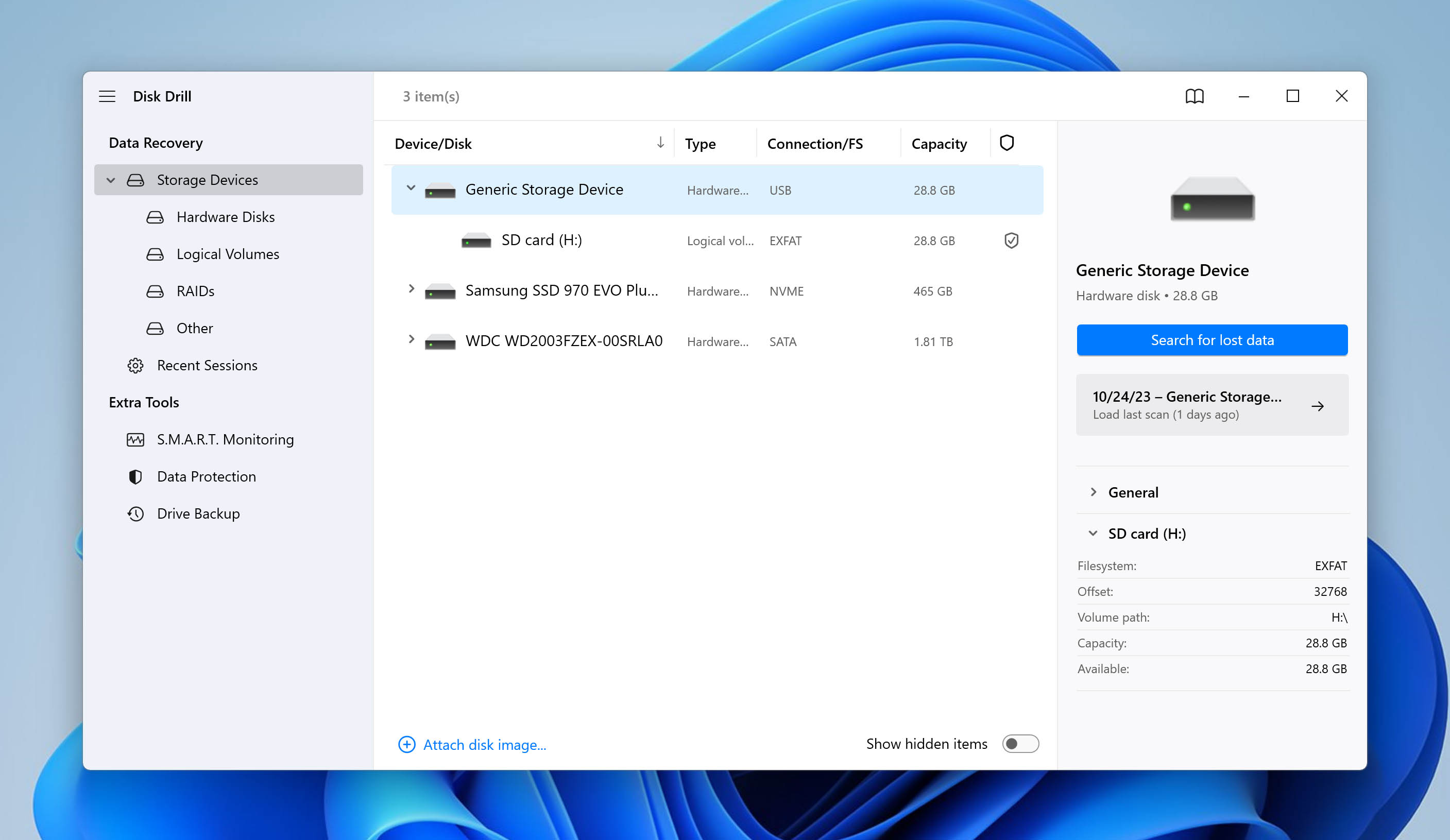This screenshot has height=840, width=1450.
Task: Toggle the Show hidden items switch
Action: coord(1020,744)
